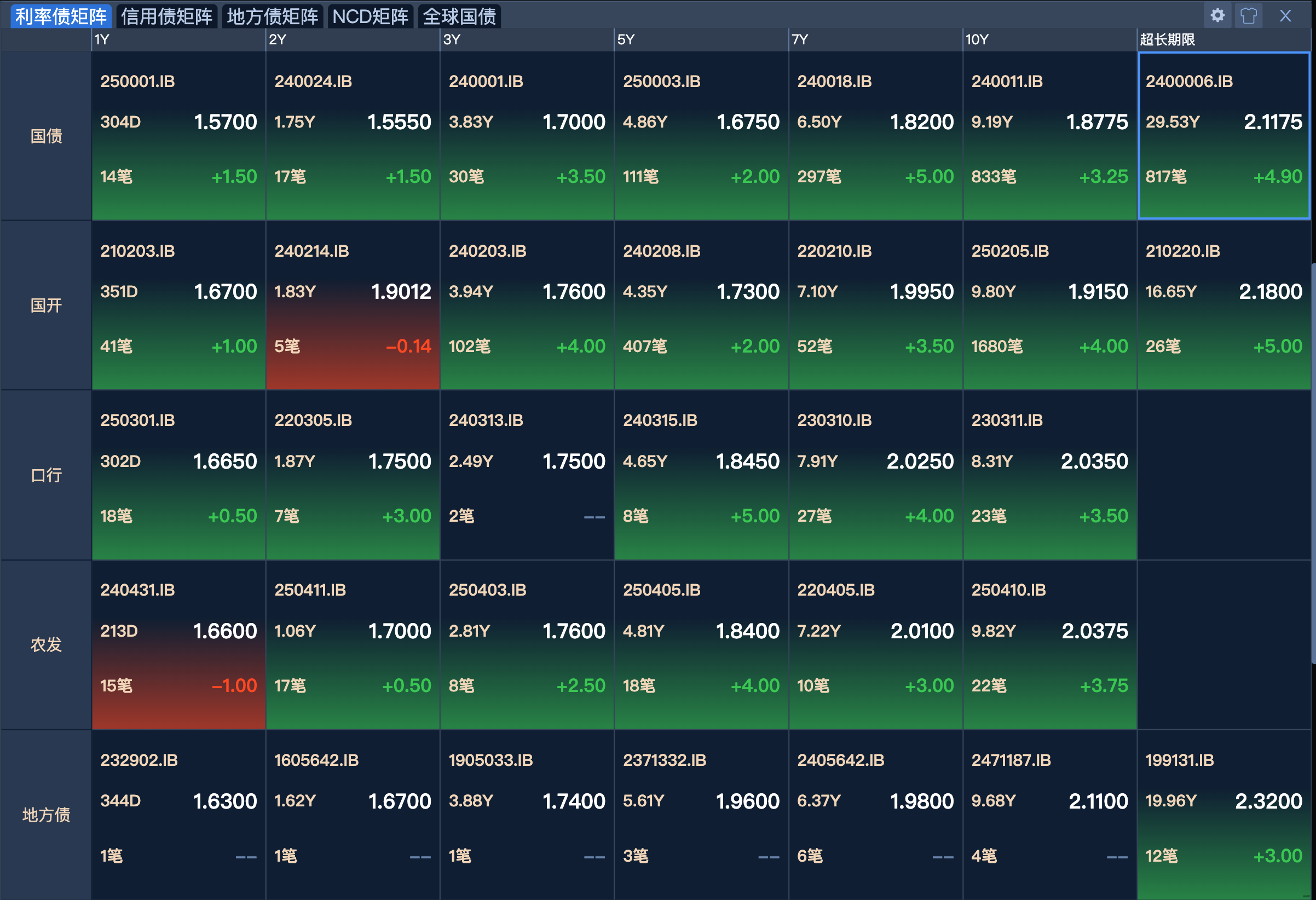The image size is (1316, 900).
Task: Open local bond 199131.IB cell
Action: pyautogui.click(x=1223, y=815)
